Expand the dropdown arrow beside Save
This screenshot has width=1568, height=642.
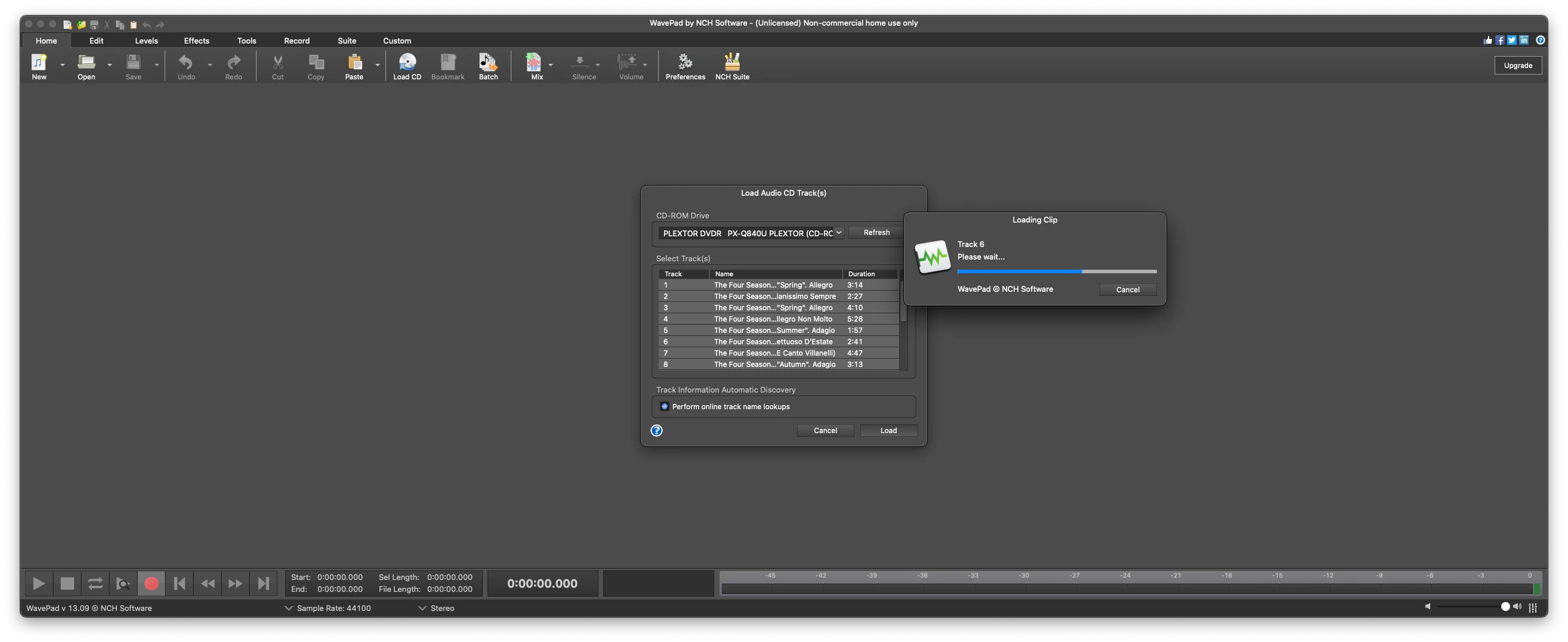tap(156, 64)
